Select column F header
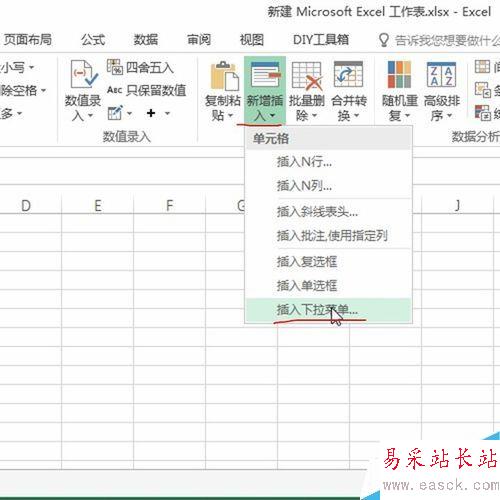This screenshot has height=500, width=500. [x=170, y=206]
